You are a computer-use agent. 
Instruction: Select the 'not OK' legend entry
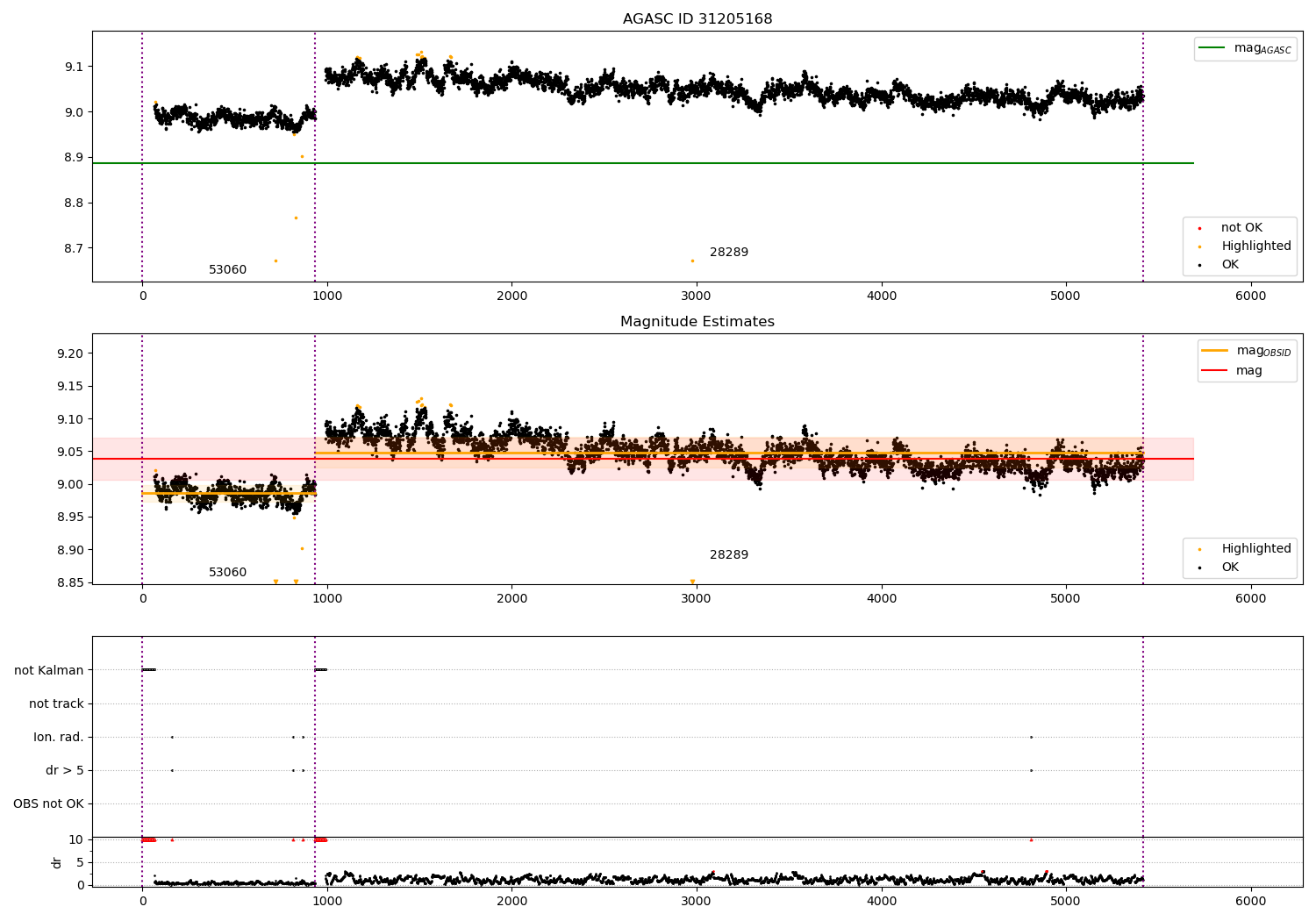pyautogui.click(x=1241, y=228)
